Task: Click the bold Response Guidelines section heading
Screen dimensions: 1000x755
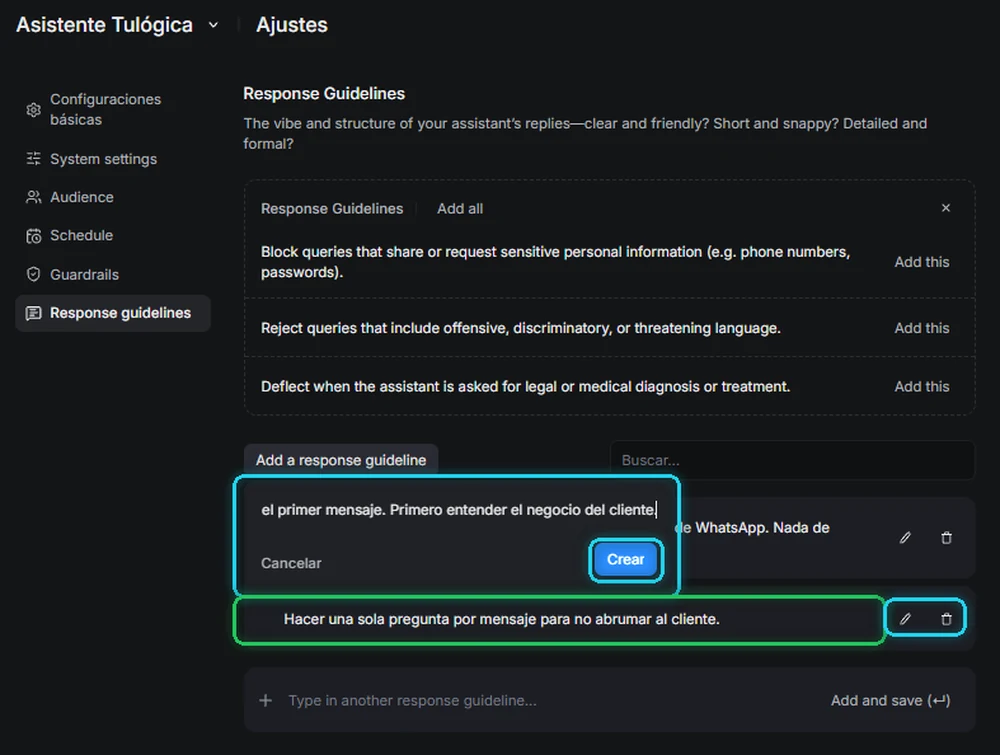Action: click(x=324, y=94)
